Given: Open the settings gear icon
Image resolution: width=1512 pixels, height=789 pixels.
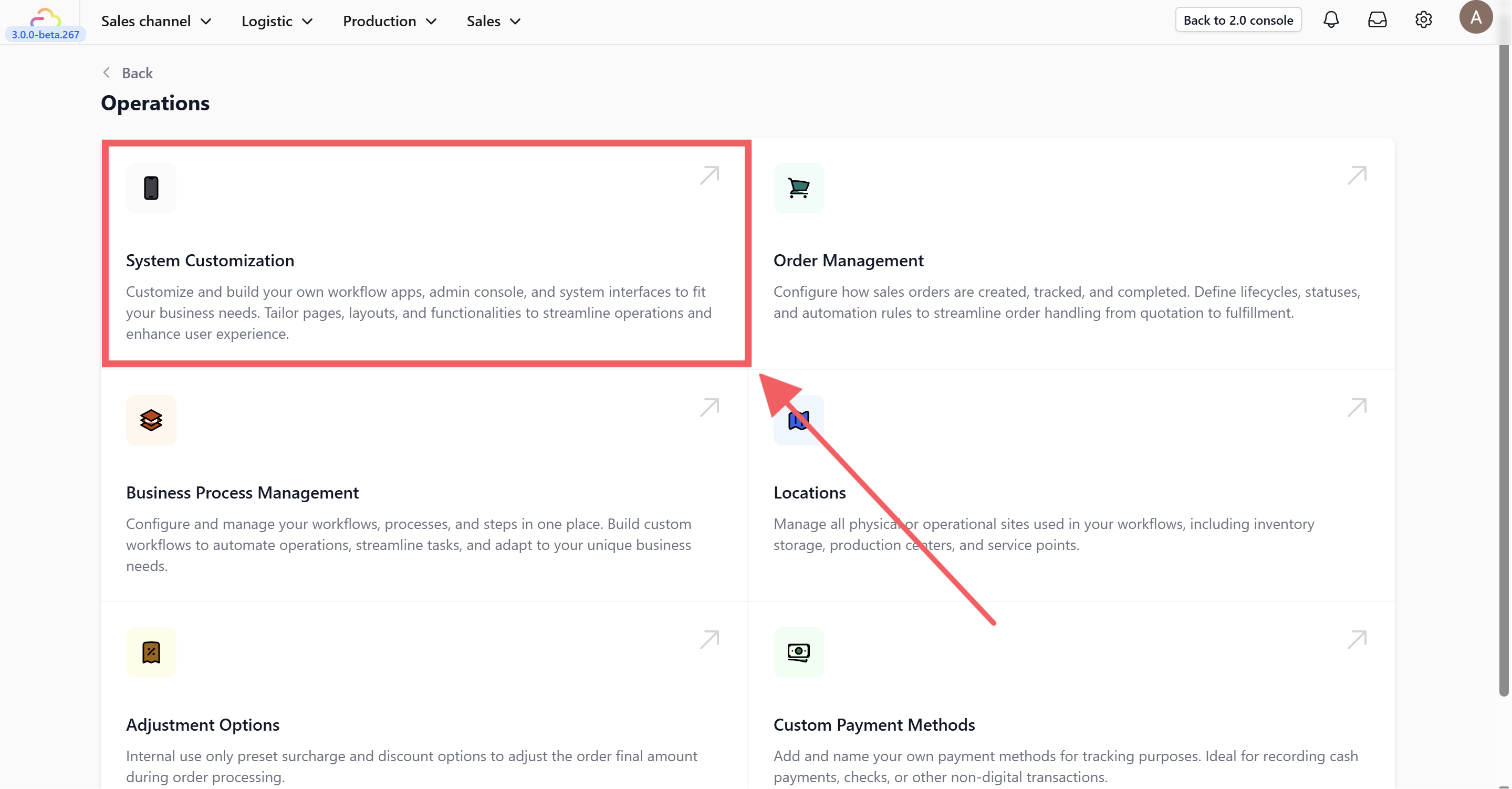Looking at the screenshot, I should click(x=1423, y=20).
